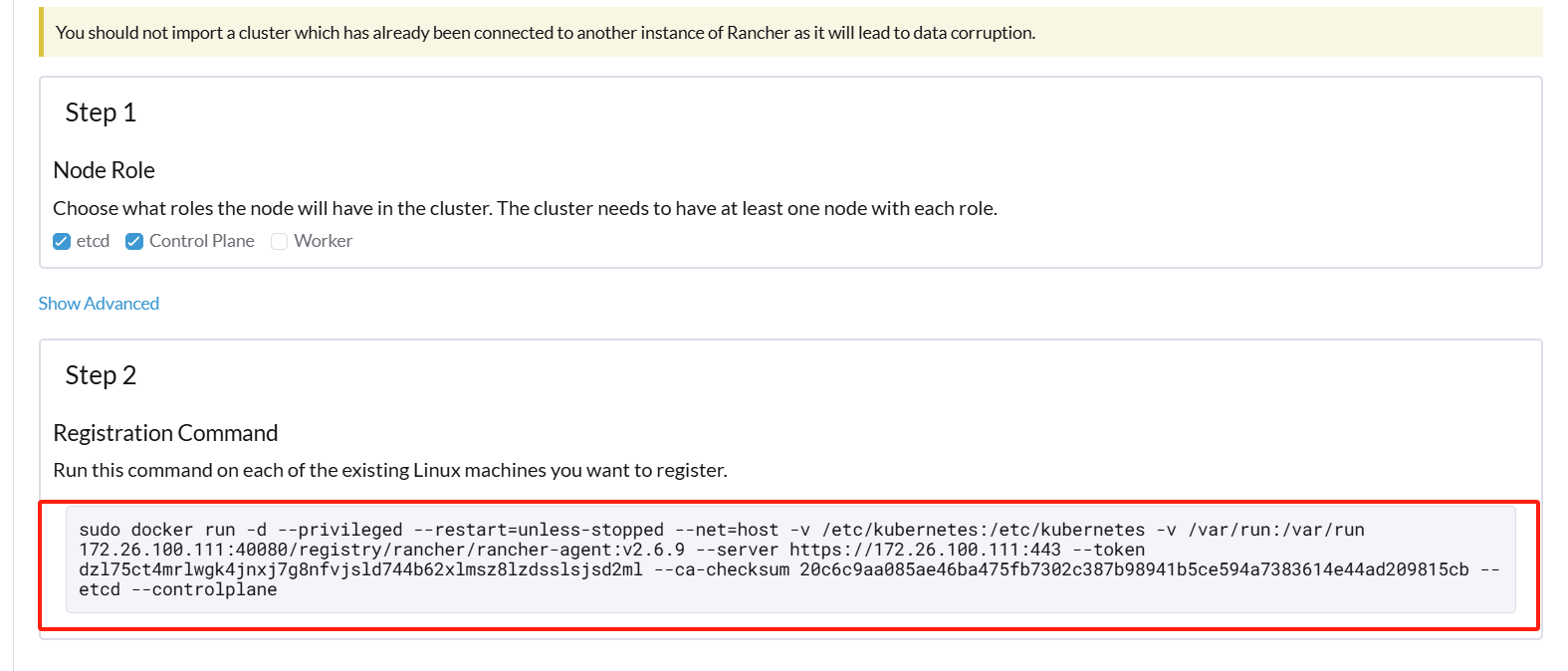Click the Step 1 heading

click(101, 112)
